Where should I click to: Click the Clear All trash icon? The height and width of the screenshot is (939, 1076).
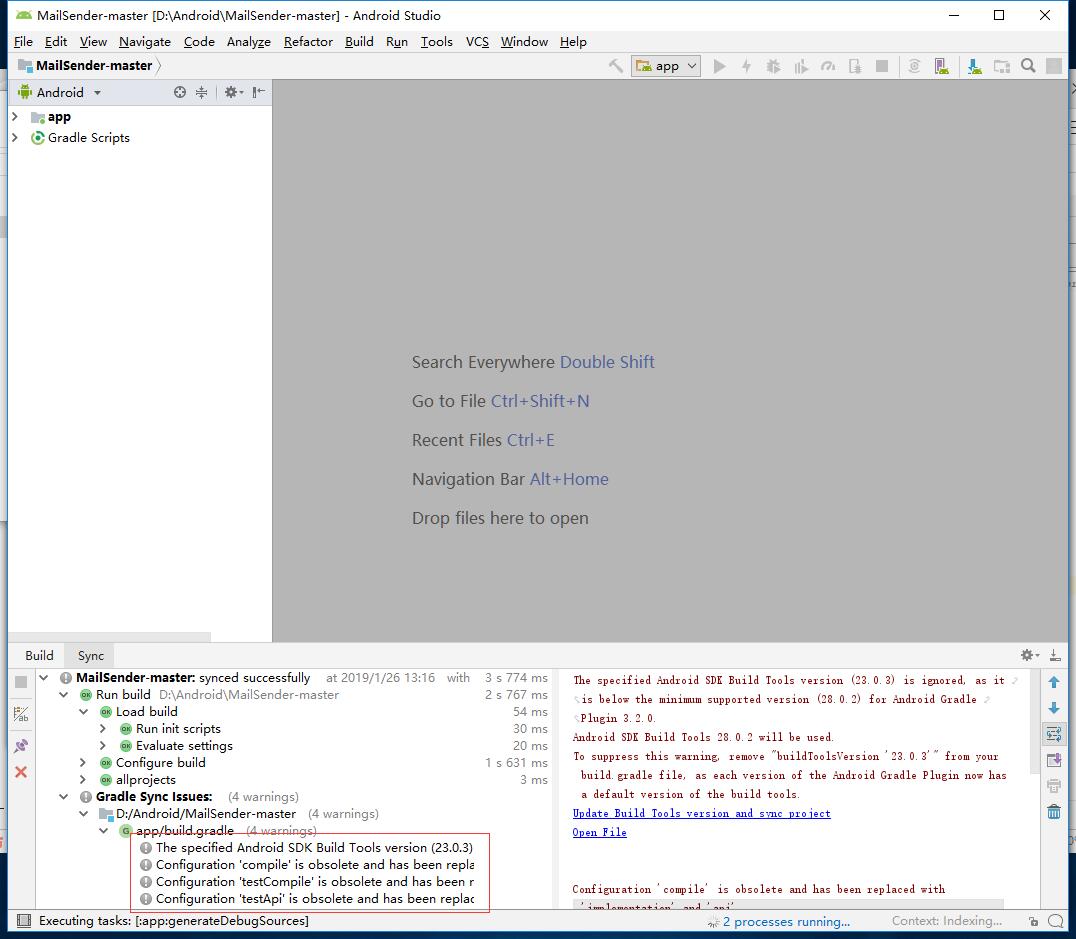click(1054, 812)
